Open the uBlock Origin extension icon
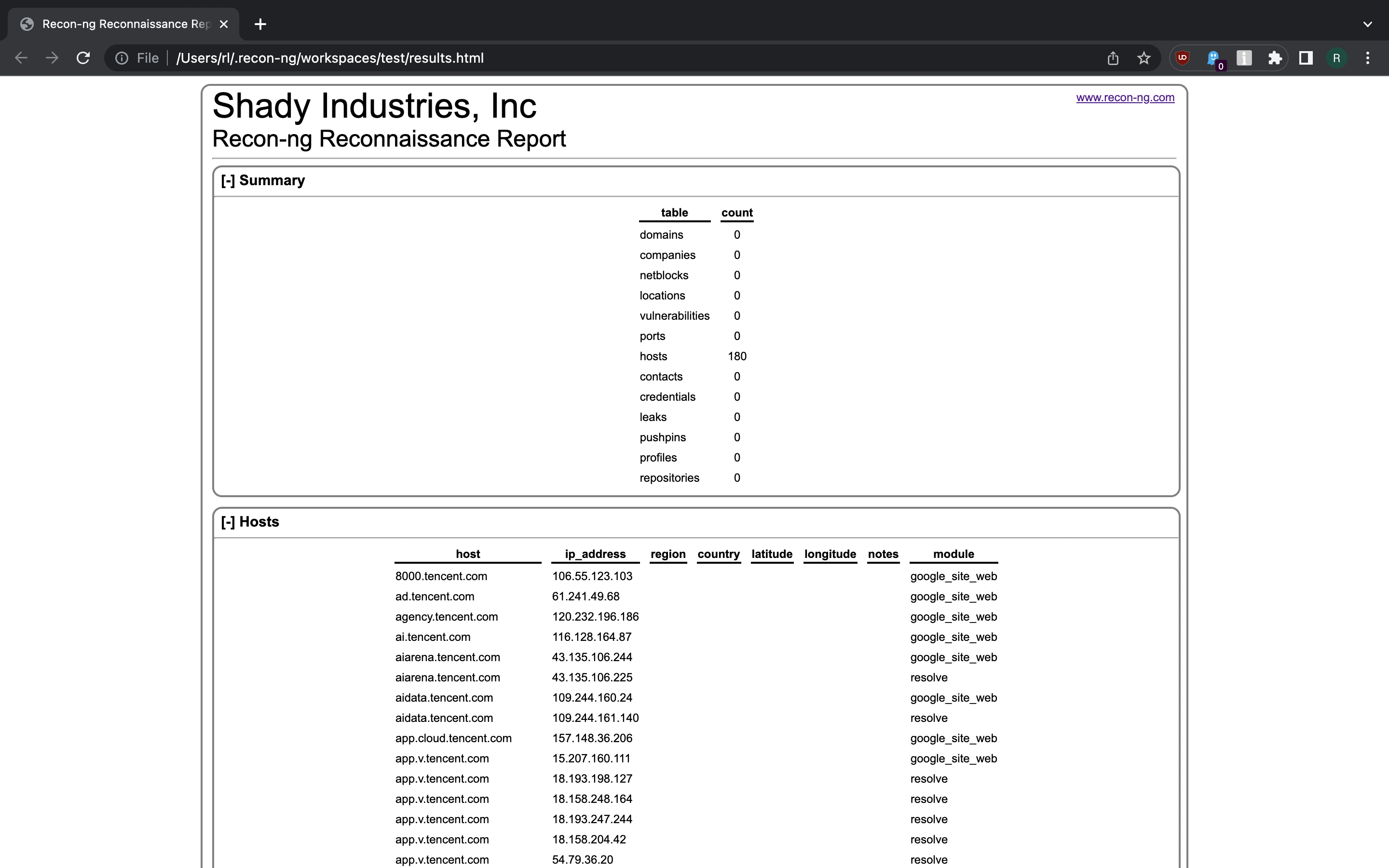 1183,58
